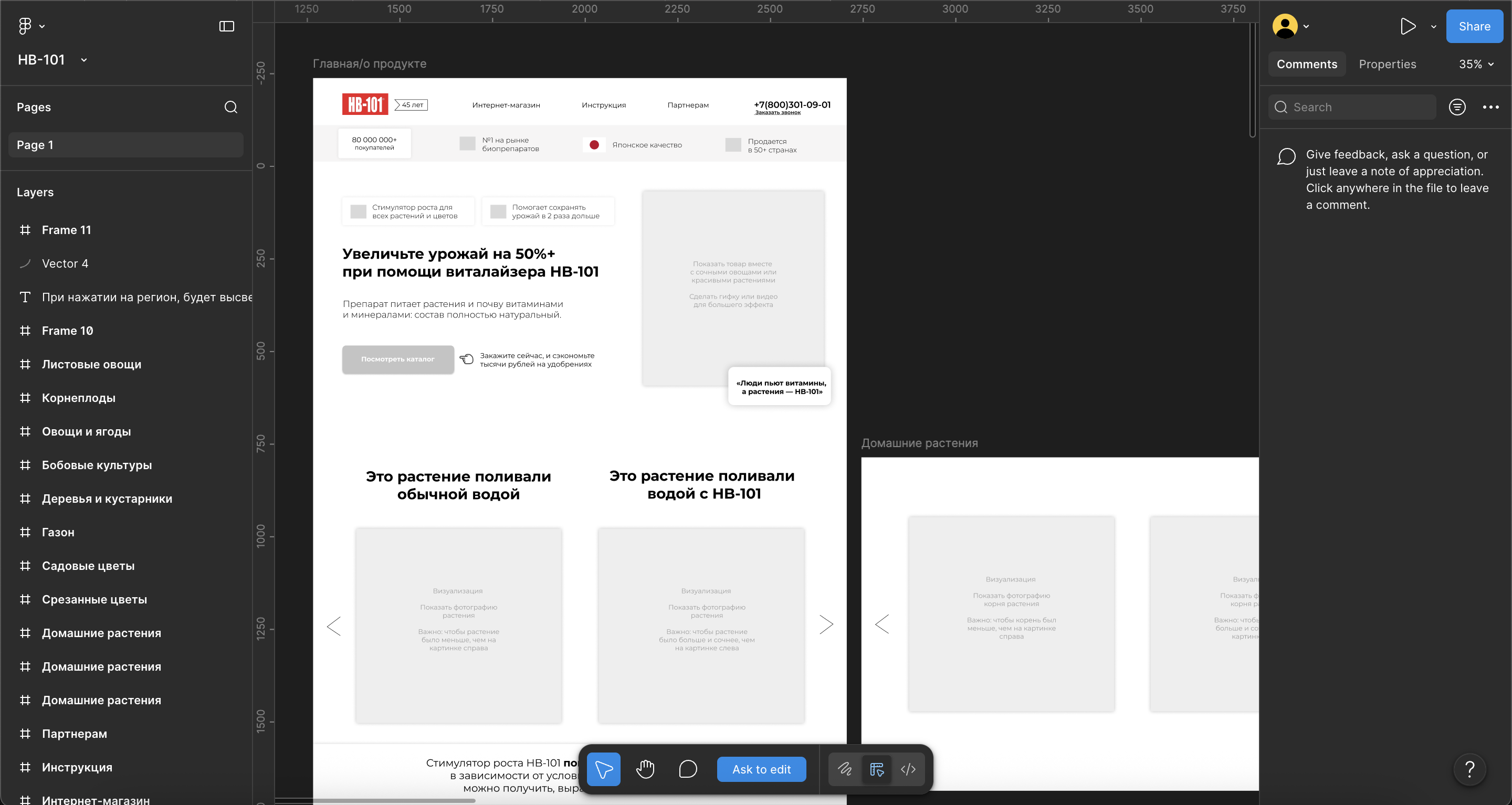Screen dimensions: 1512x805
Task: Select the Главная/о продукте frame label
Action: (370, 63)
